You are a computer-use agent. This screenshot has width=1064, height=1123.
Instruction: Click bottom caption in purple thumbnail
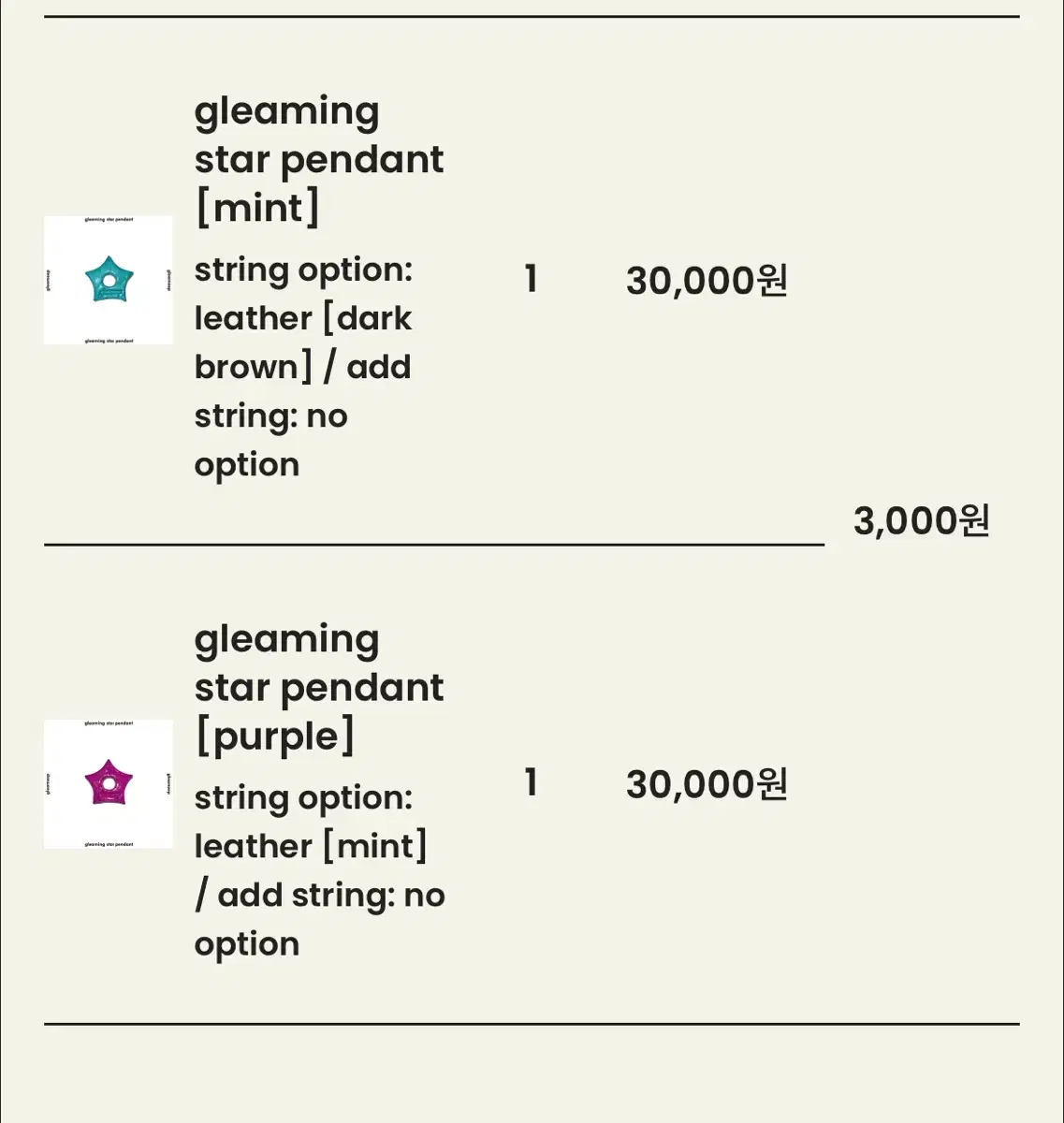tap(109, 844)
